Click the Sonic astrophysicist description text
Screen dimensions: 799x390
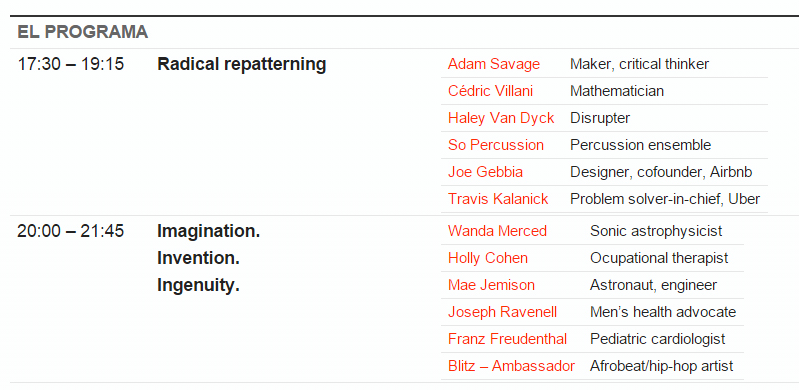pos(656,231)
